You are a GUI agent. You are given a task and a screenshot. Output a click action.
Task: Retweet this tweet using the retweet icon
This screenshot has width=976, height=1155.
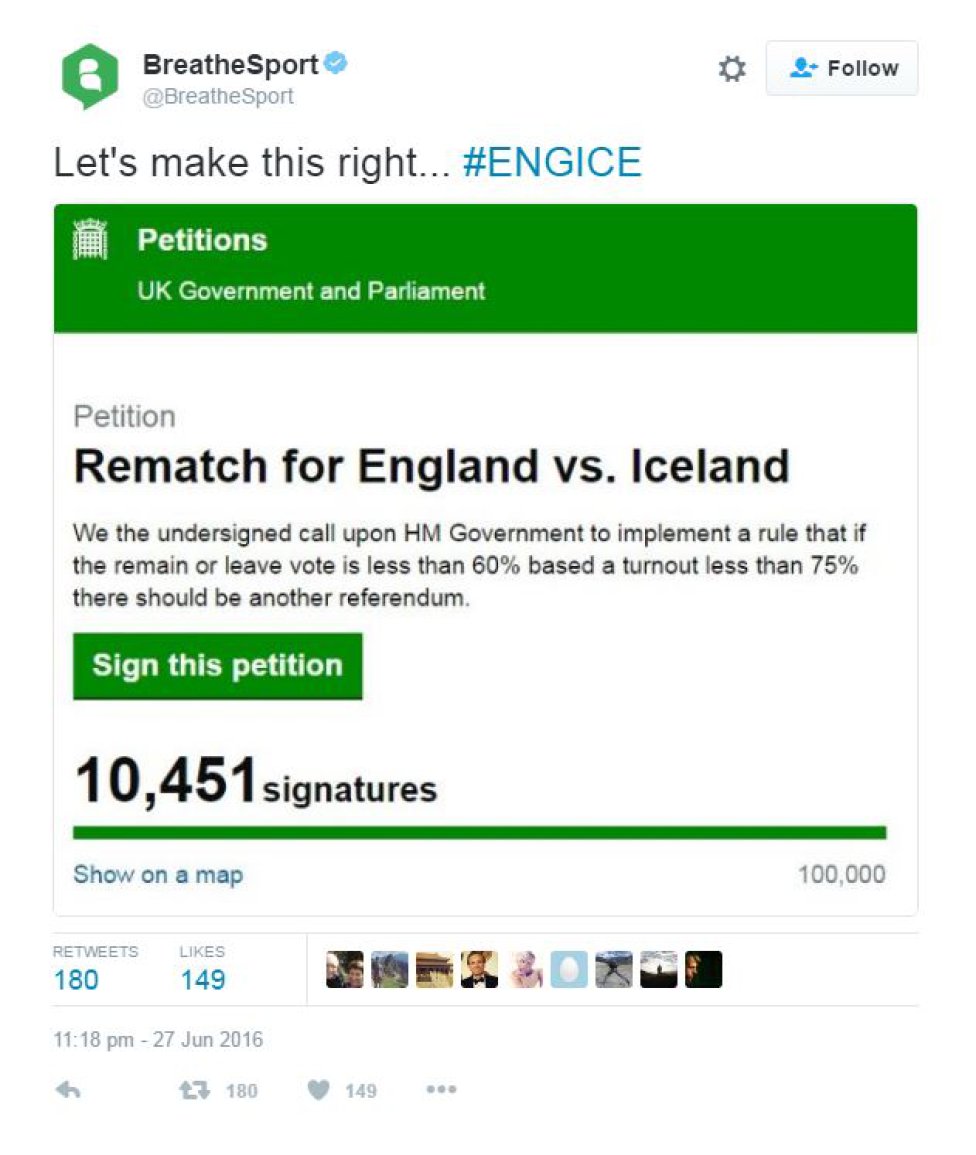pos(194,1089)
